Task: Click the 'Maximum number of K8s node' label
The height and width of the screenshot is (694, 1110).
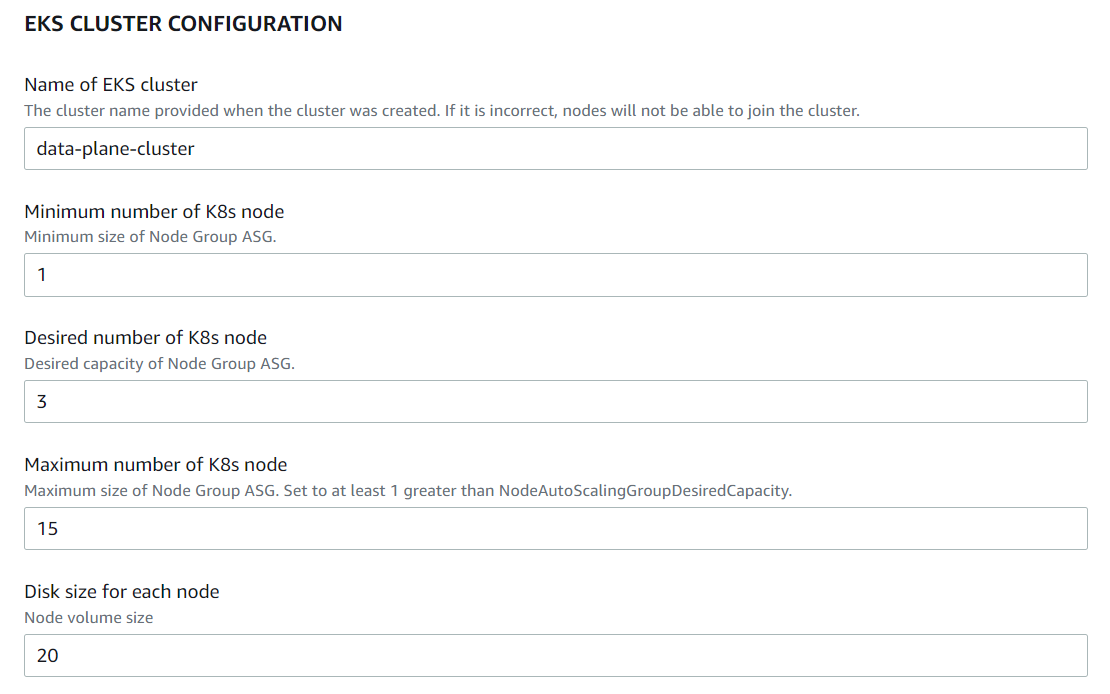Action: (x=156, y=465)
